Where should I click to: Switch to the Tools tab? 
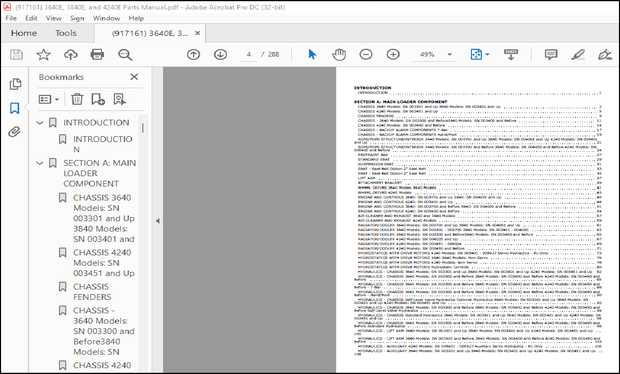(66, 33)
